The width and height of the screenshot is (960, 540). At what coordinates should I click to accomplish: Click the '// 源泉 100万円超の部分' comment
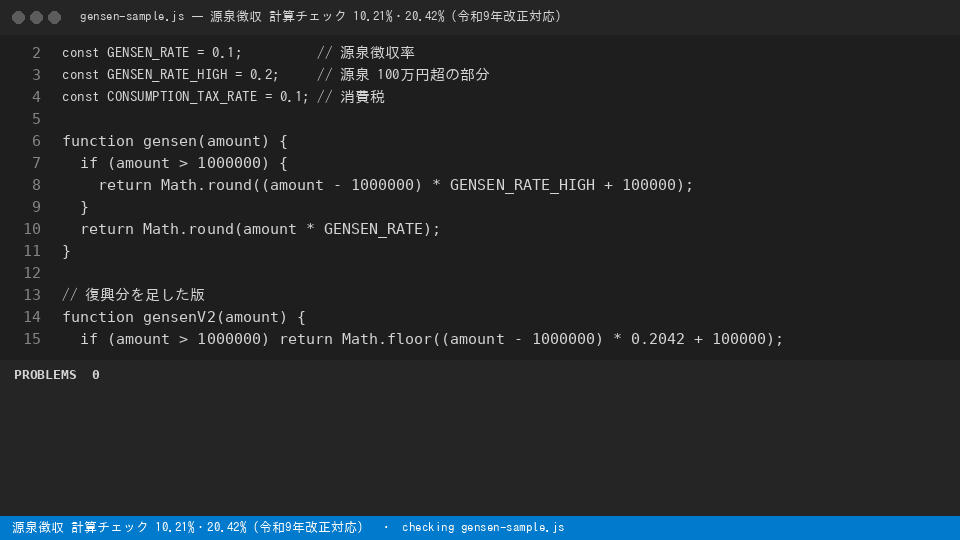click(x=403, y=75)
